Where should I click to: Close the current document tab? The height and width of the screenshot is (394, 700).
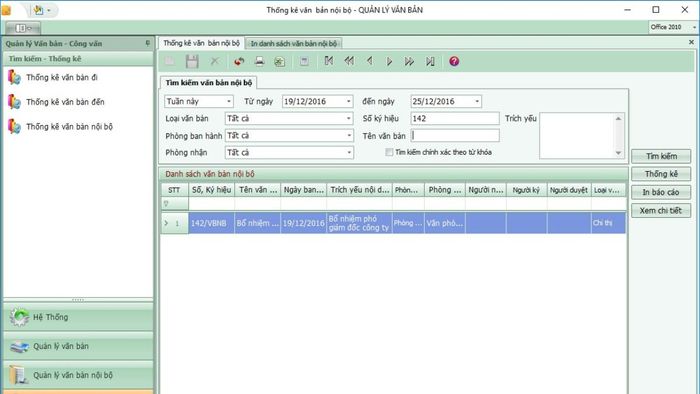click(x=691, y=42)
